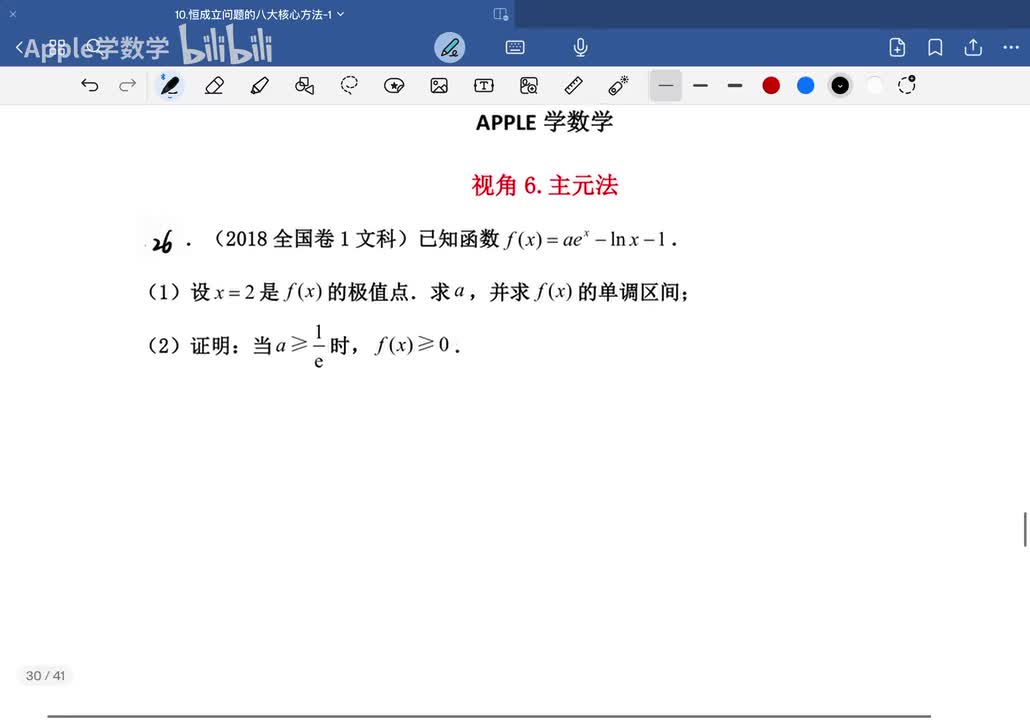Open the more options menu
The width and height of the screenshot is (1030, 720).
1011,47
